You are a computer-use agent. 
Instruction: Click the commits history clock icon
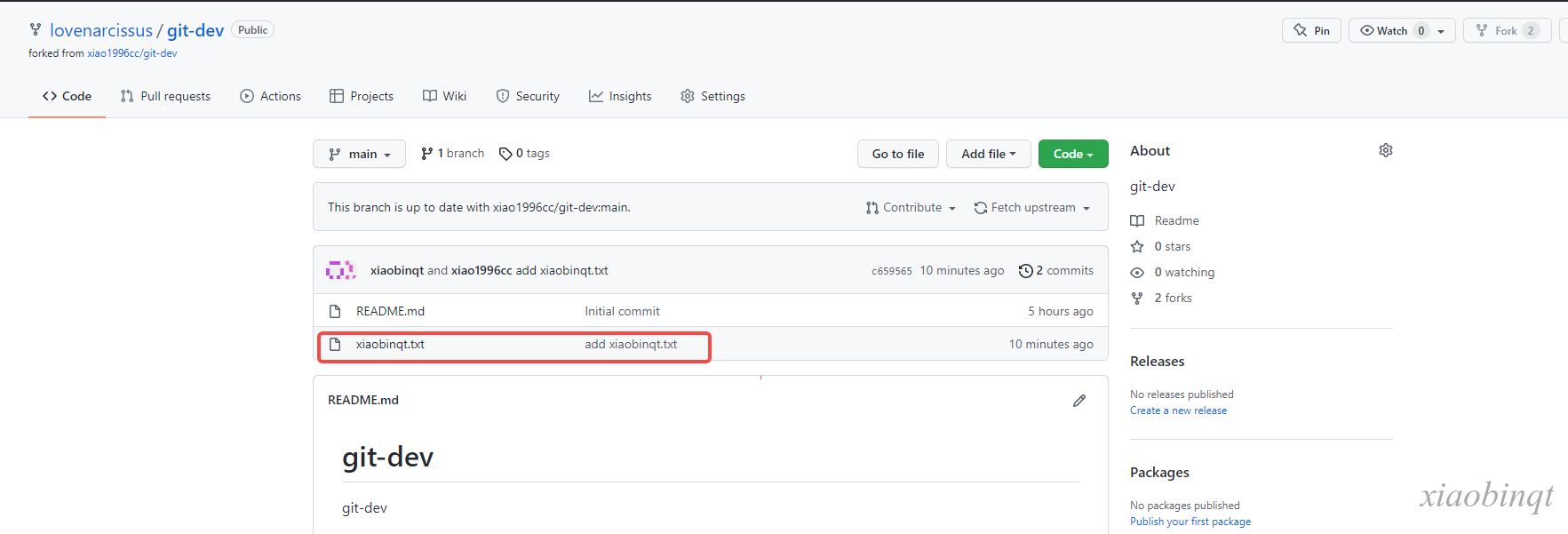pos(1026,271)
